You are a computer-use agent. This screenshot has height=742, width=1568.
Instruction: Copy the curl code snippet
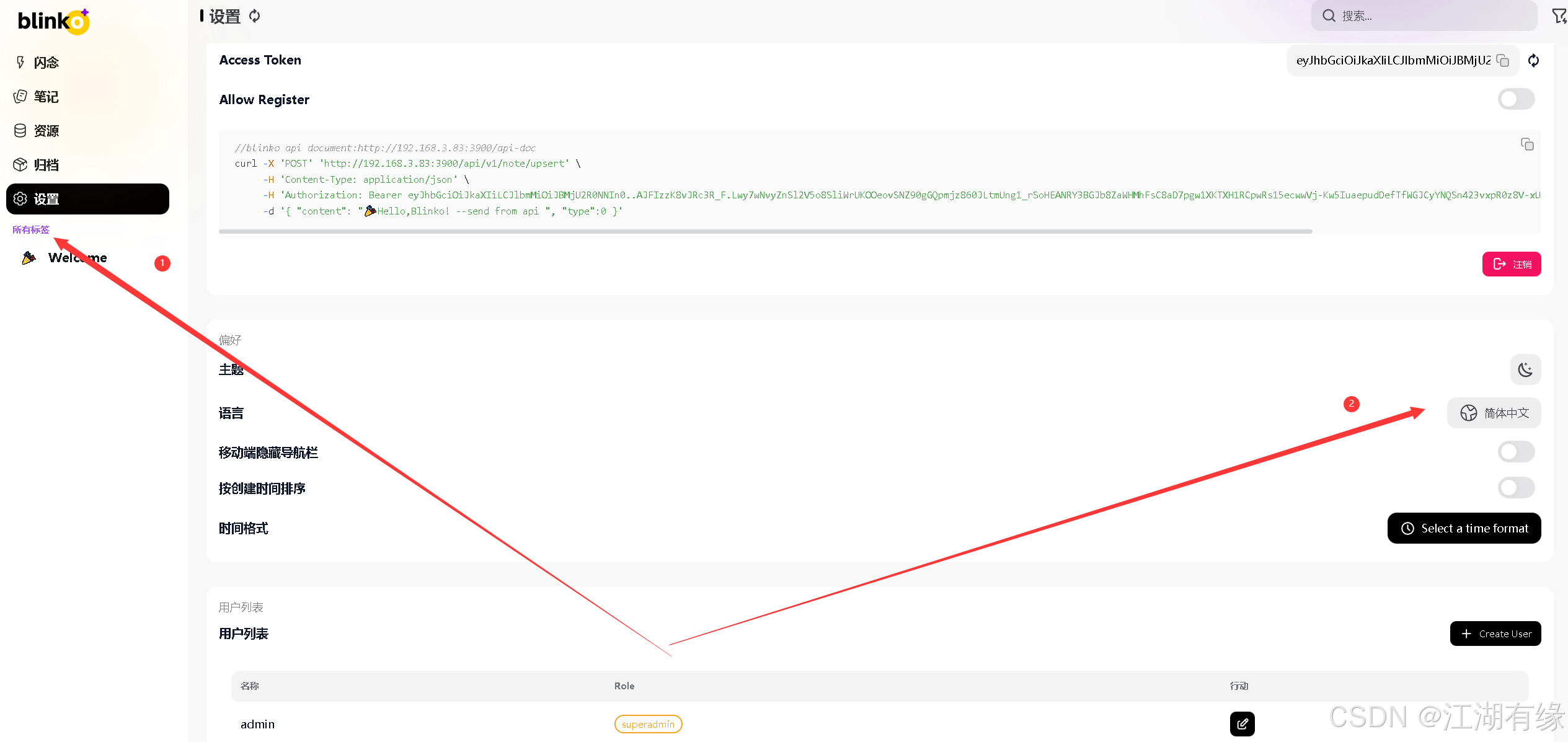[x=1526, y=144]
